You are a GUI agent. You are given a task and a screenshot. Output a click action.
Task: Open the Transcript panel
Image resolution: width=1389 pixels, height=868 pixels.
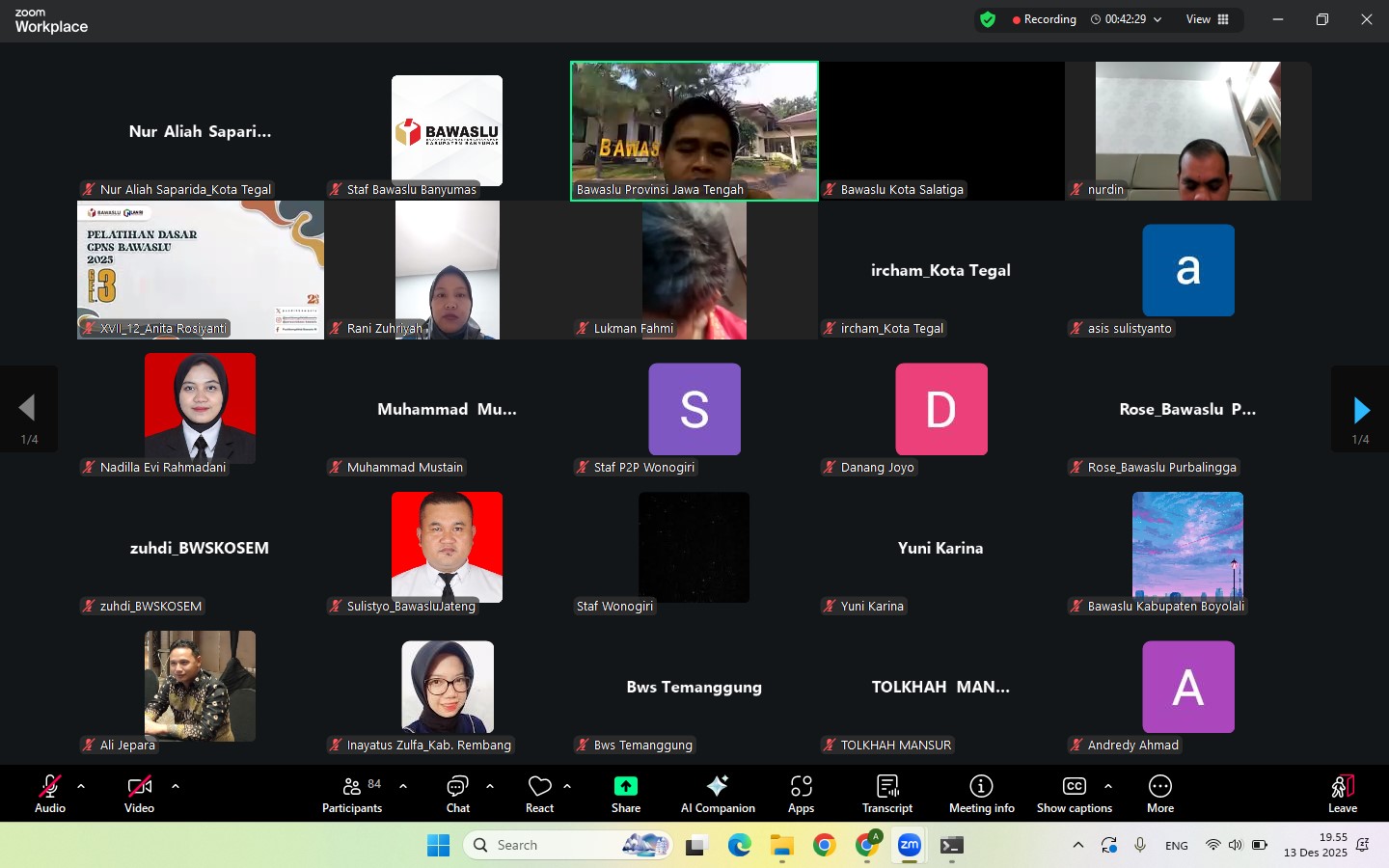887,795
